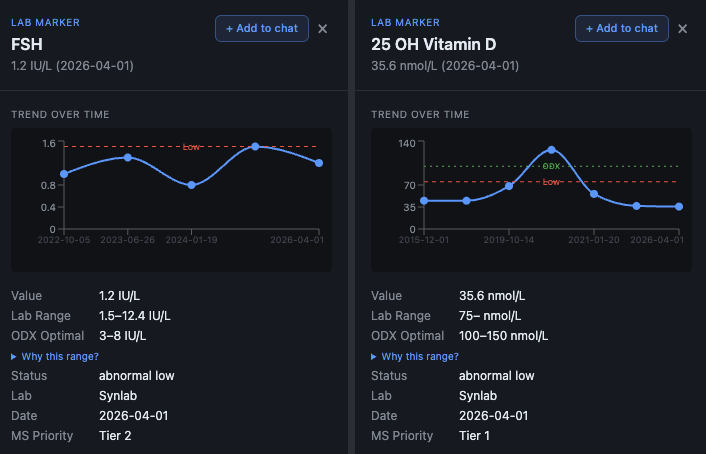Click Vitamin D chart point at 2021-01-20
706x454 pixels.
click(594, 193)
